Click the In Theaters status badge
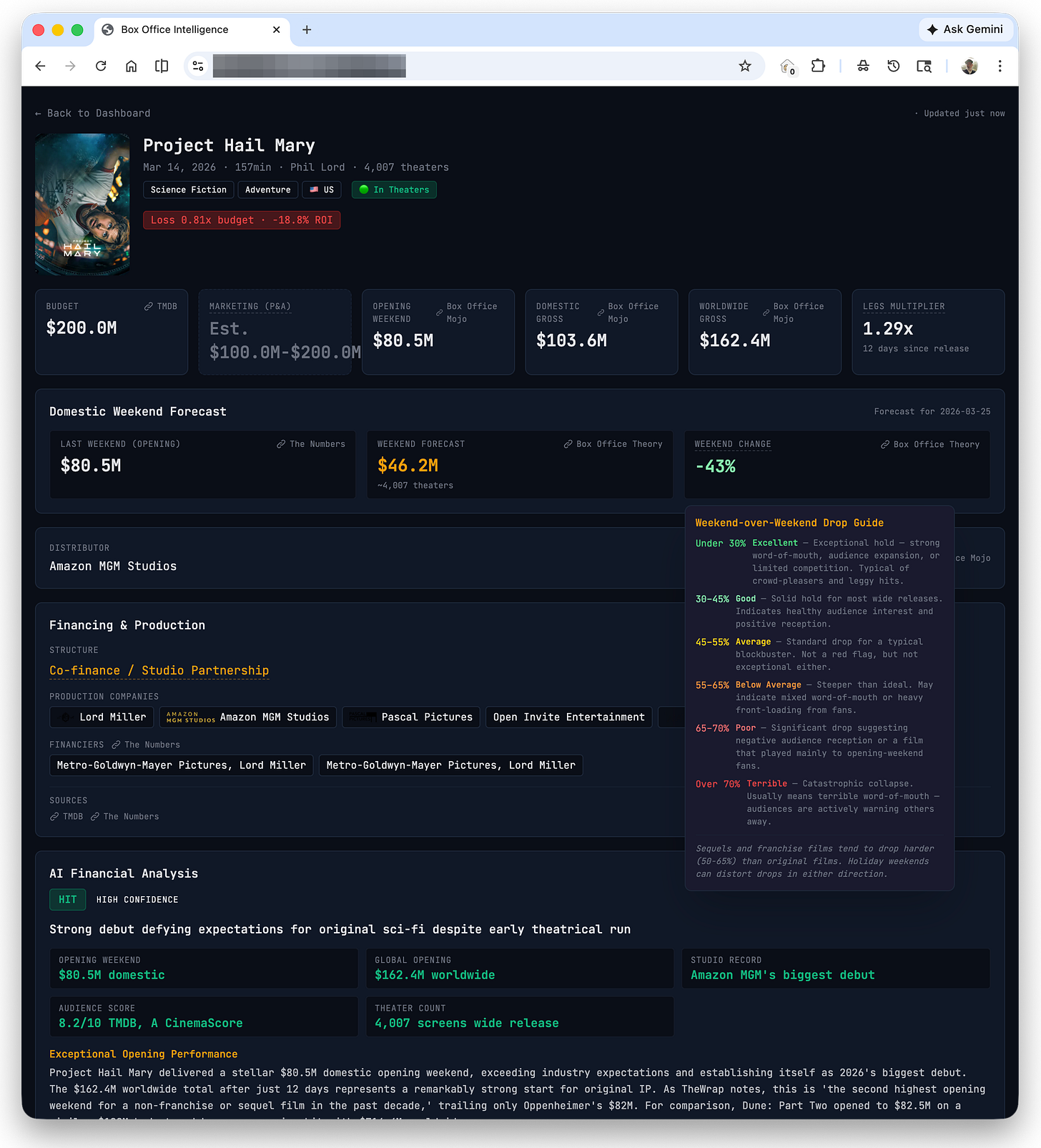This screenshot has height=1148, width=1041. [394, 190]
